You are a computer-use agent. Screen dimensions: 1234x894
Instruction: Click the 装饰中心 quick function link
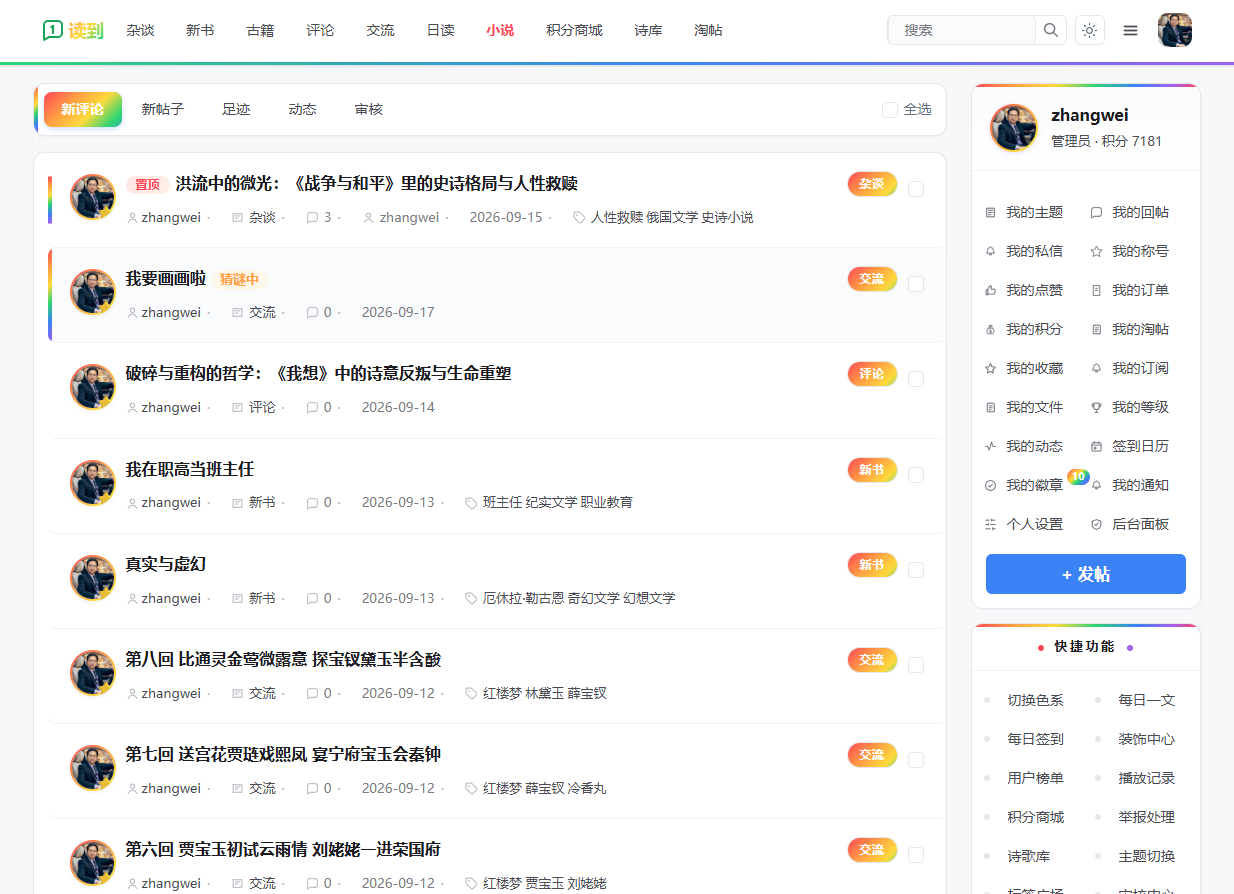[x=1147, y=740]
